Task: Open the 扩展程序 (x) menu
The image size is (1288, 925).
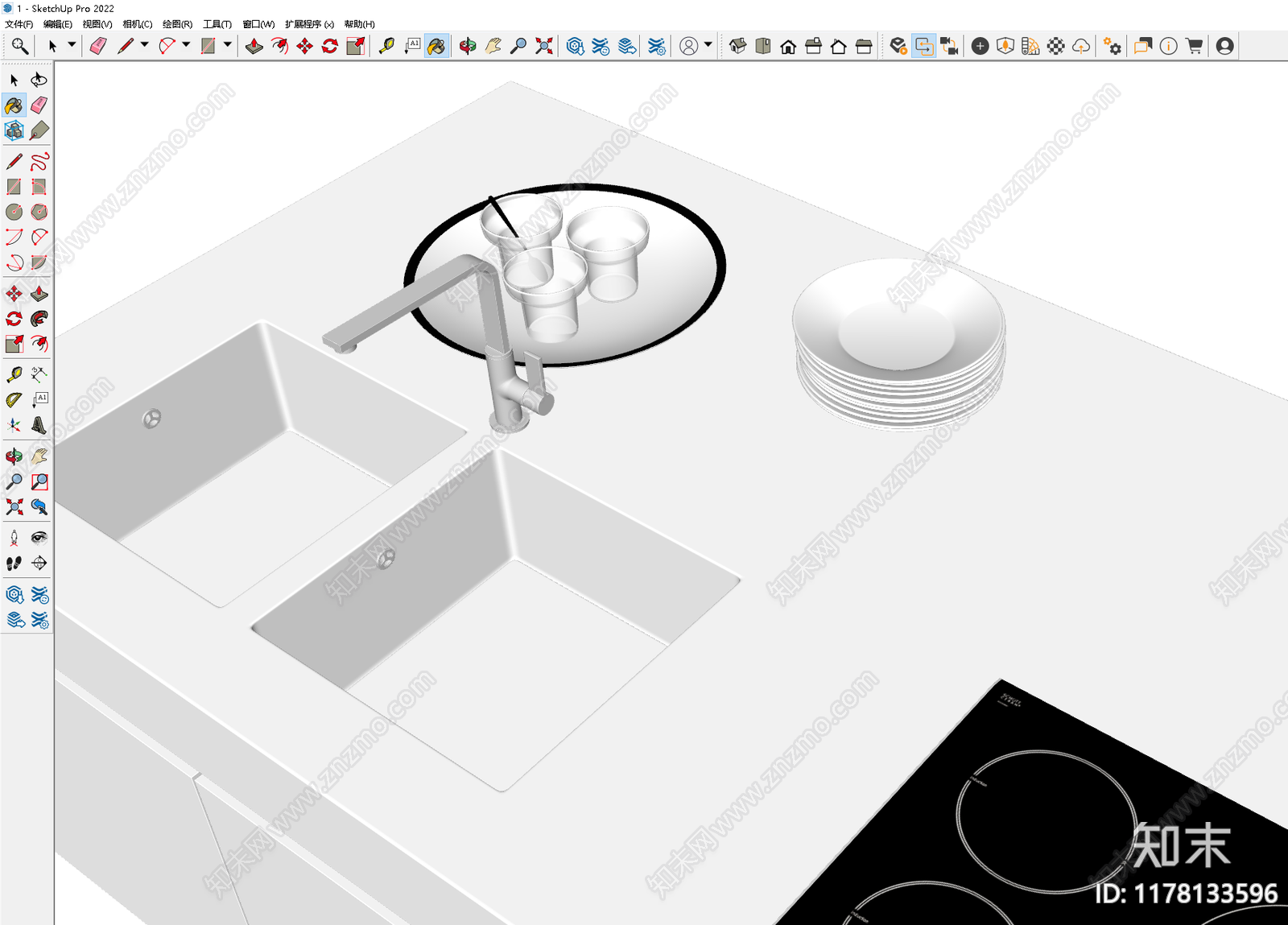Action: [309, 24]
